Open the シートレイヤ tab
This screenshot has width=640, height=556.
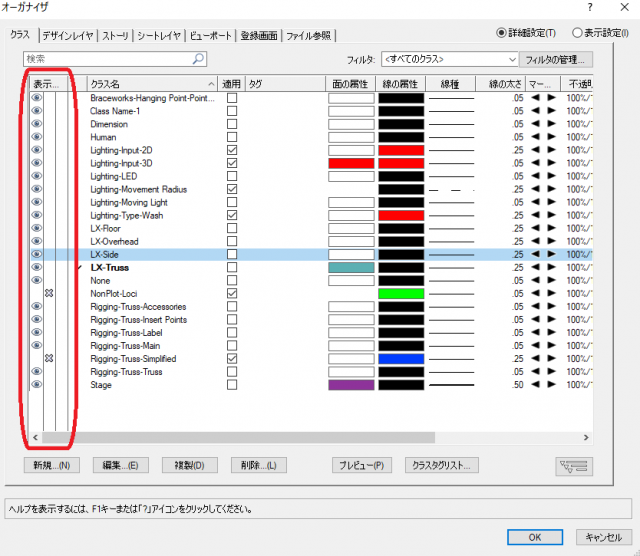point(159,36)
